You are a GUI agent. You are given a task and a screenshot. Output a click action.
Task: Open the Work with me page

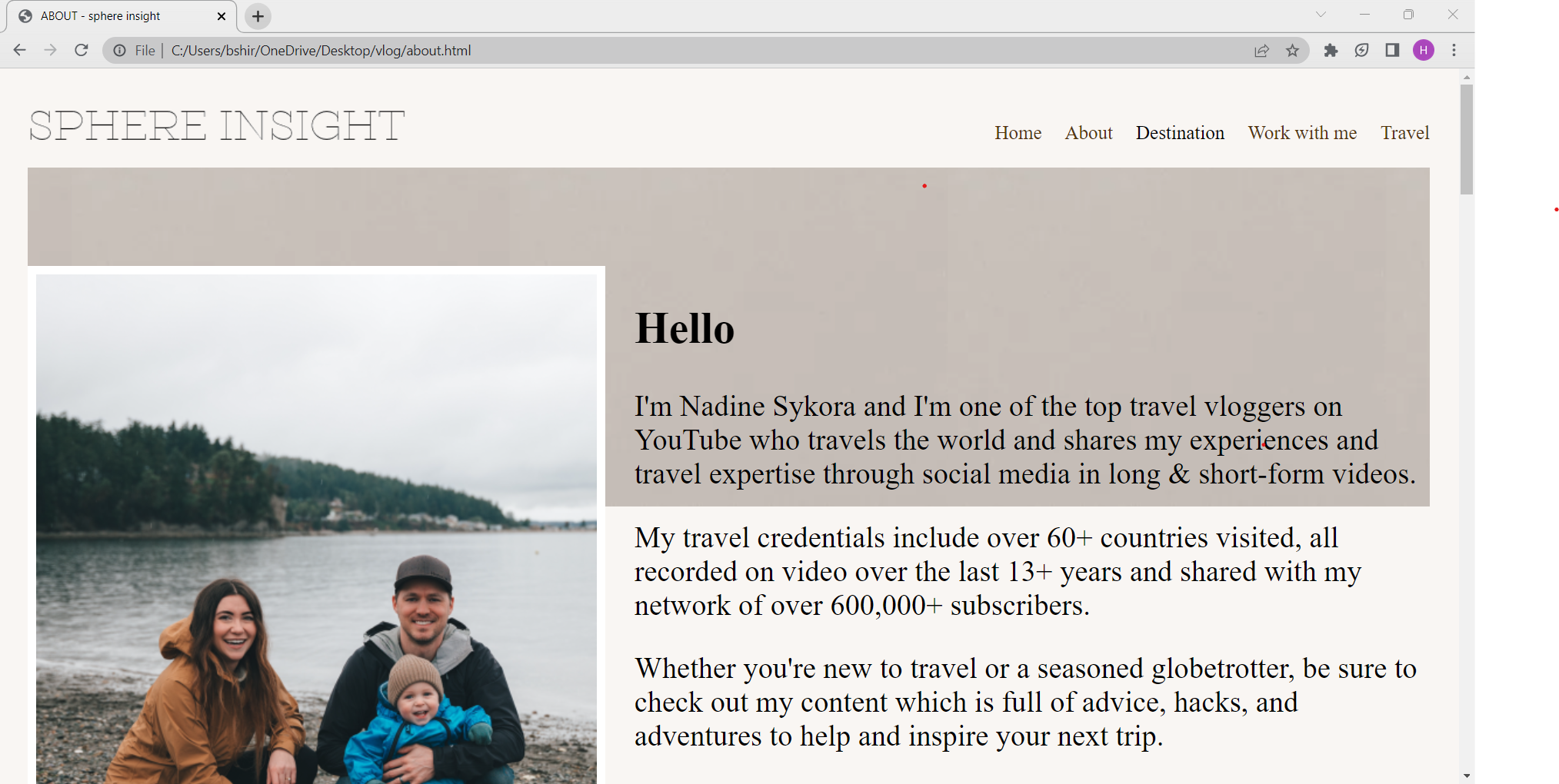click(x=1302, y=133)
